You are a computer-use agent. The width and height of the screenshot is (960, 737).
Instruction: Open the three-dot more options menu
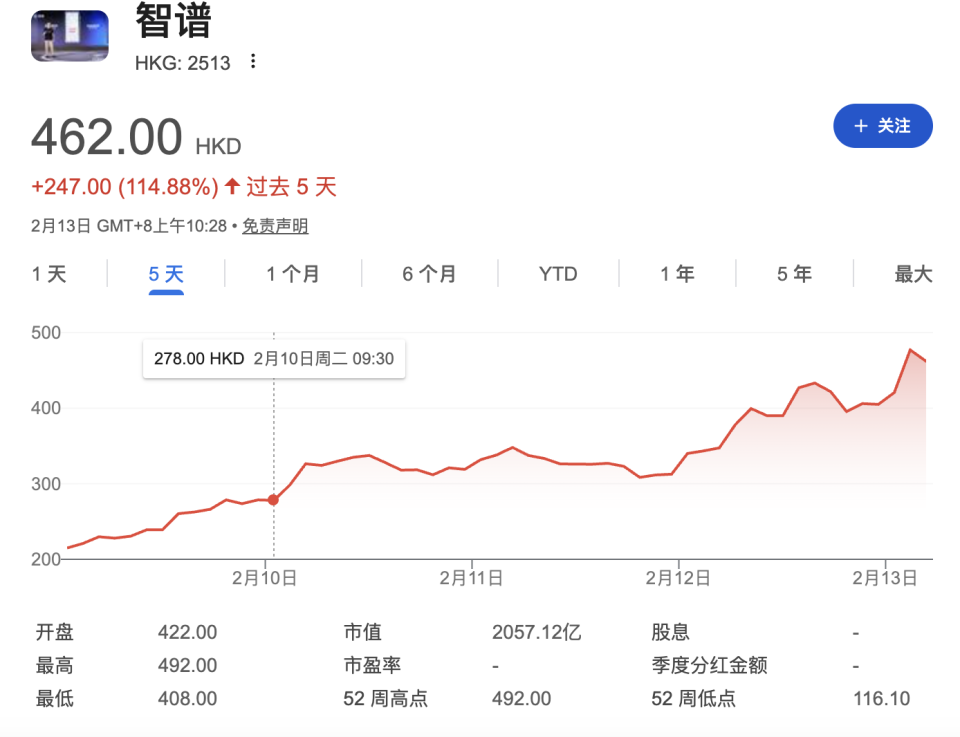pos(253,62)
